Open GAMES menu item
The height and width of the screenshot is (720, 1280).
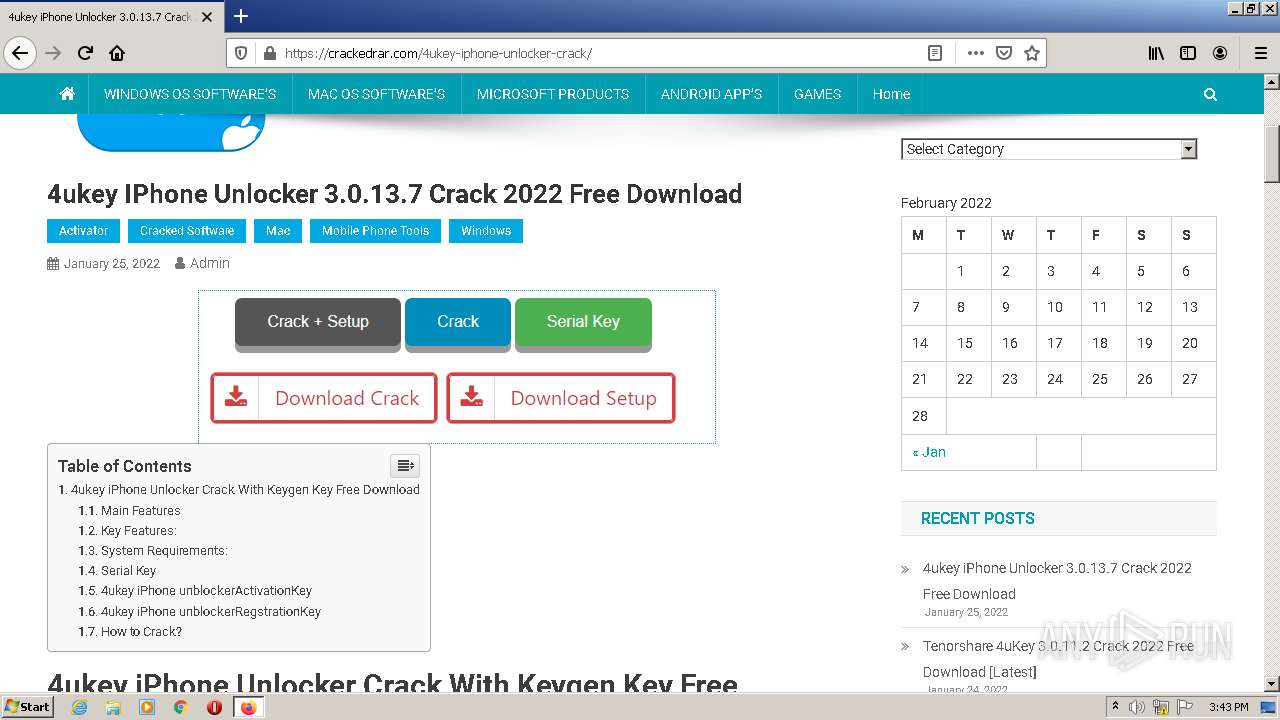pos(817,94)
